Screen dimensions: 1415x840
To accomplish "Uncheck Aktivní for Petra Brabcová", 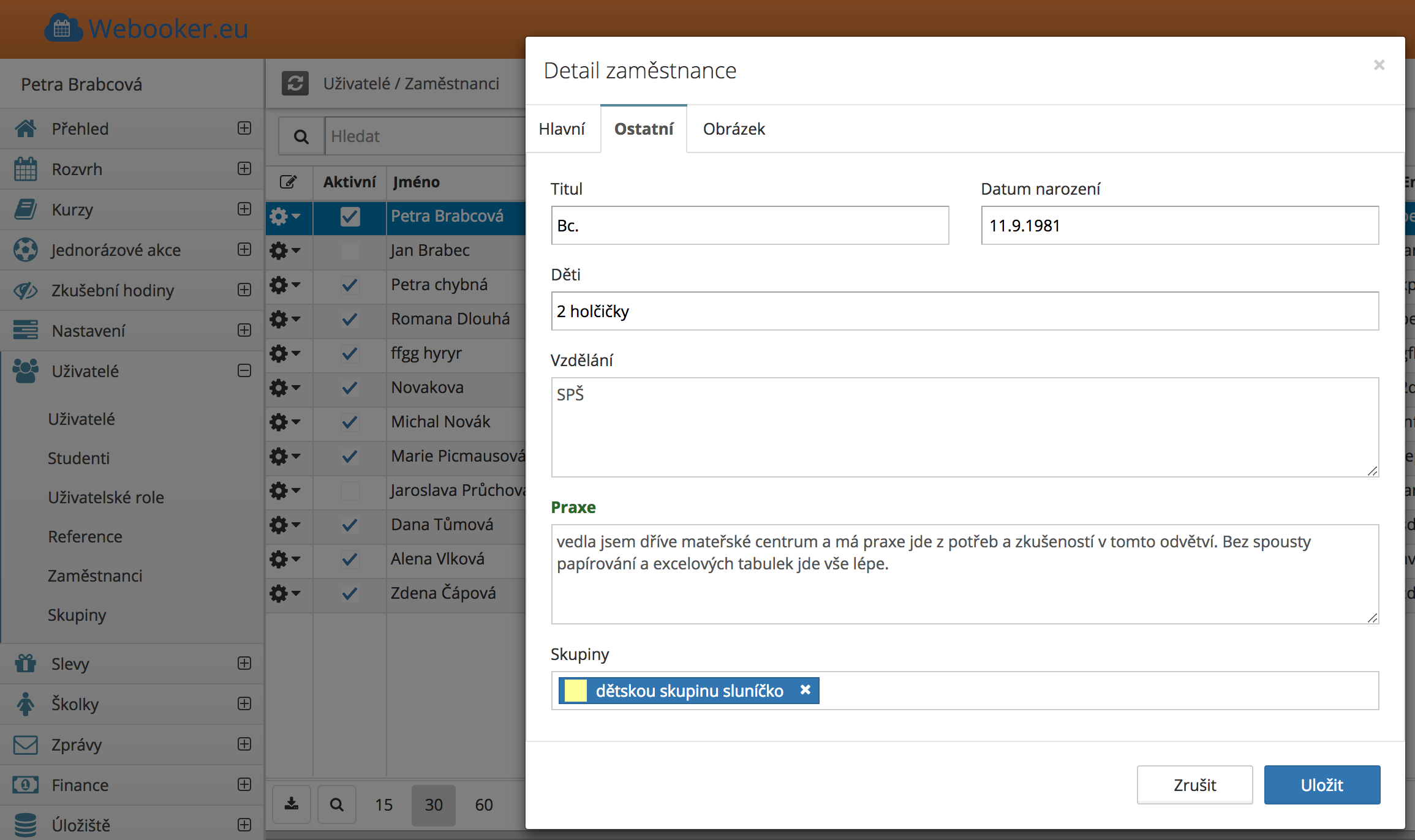I will click(350, 216).
